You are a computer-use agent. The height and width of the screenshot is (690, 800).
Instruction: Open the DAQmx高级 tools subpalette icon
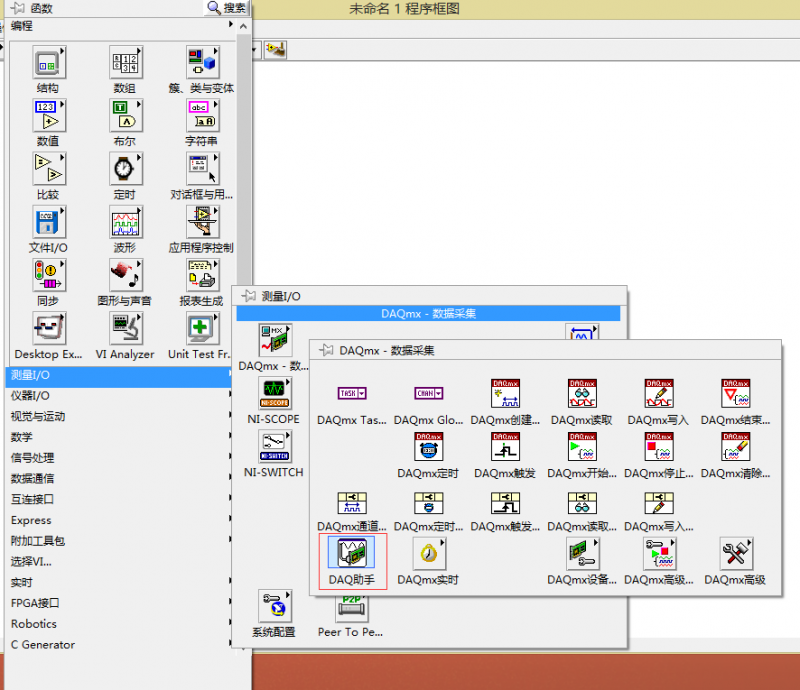click(x=735, y=553)
